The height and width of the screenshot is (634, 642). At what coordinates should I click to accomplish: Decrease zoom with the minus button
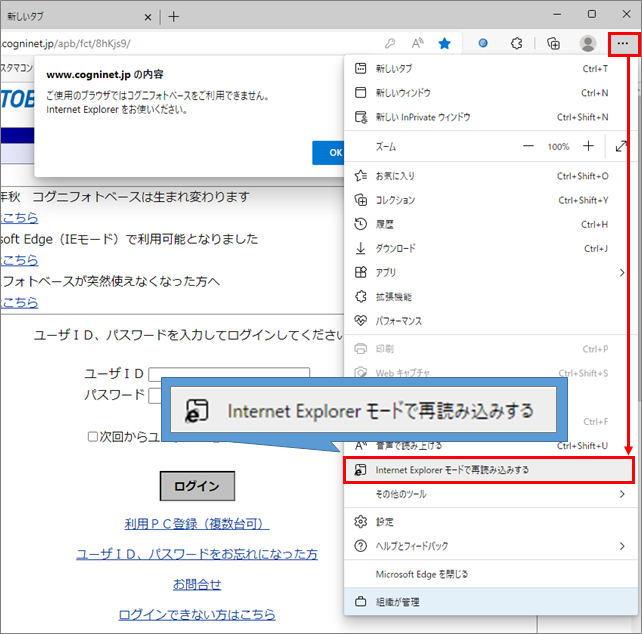[528, 146]
